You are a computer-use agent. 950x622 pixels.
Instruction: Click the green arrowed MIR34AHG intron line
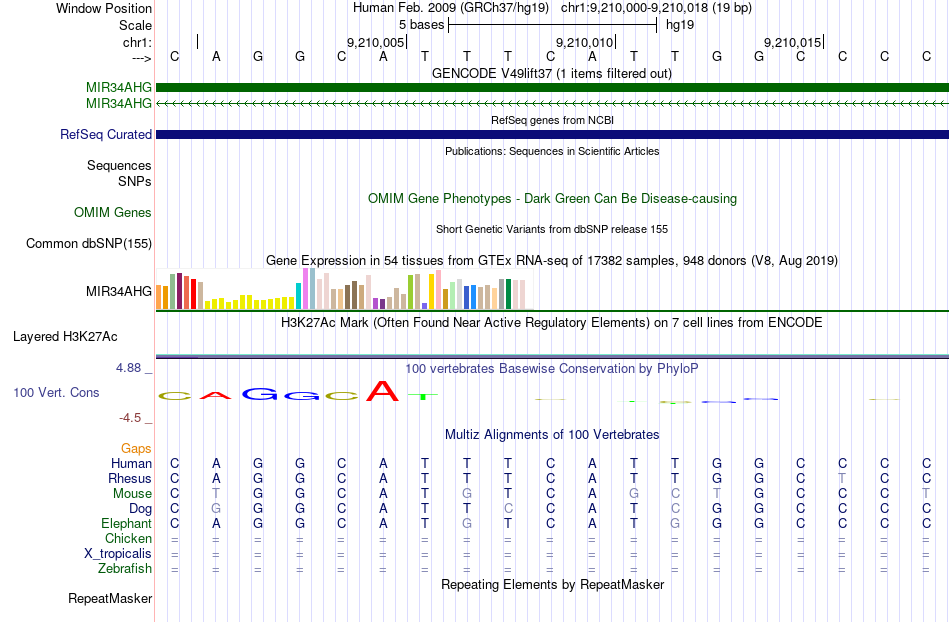(x=552, y=104)
